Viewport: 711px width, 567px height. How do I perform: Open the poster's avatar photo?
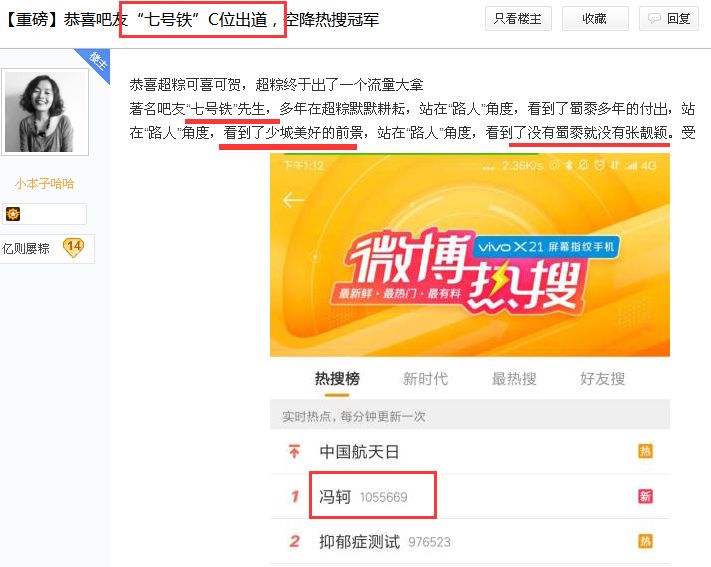(x=45, y=112)
